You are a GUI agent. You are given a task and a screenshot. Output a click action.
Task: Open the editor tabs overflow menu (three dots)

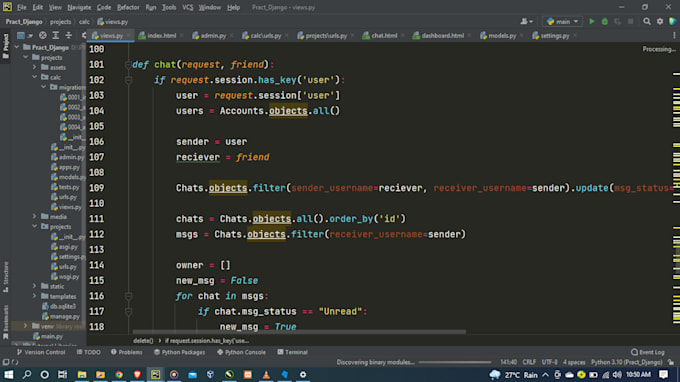click(x=674, y=36)
